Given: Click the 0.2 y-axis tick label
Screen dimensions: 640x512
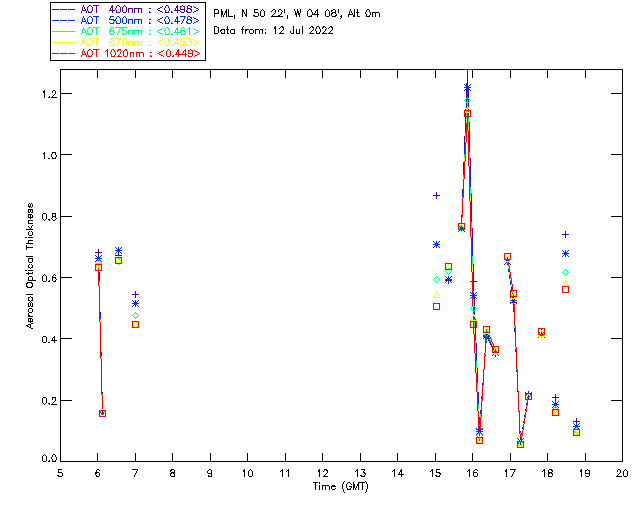Looking at the screenshot, I should (x=48, y=401).
